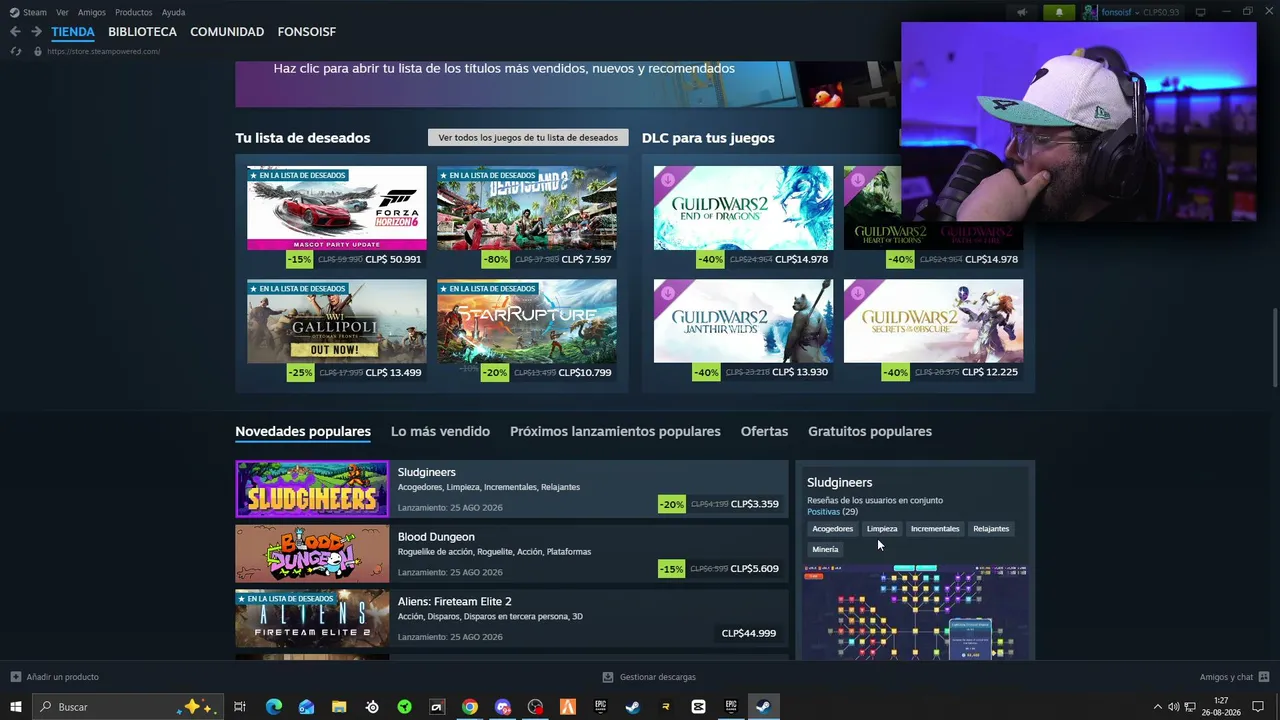Open the Forza Horizon 6 wishlist thumbnail

coord(337,208)
